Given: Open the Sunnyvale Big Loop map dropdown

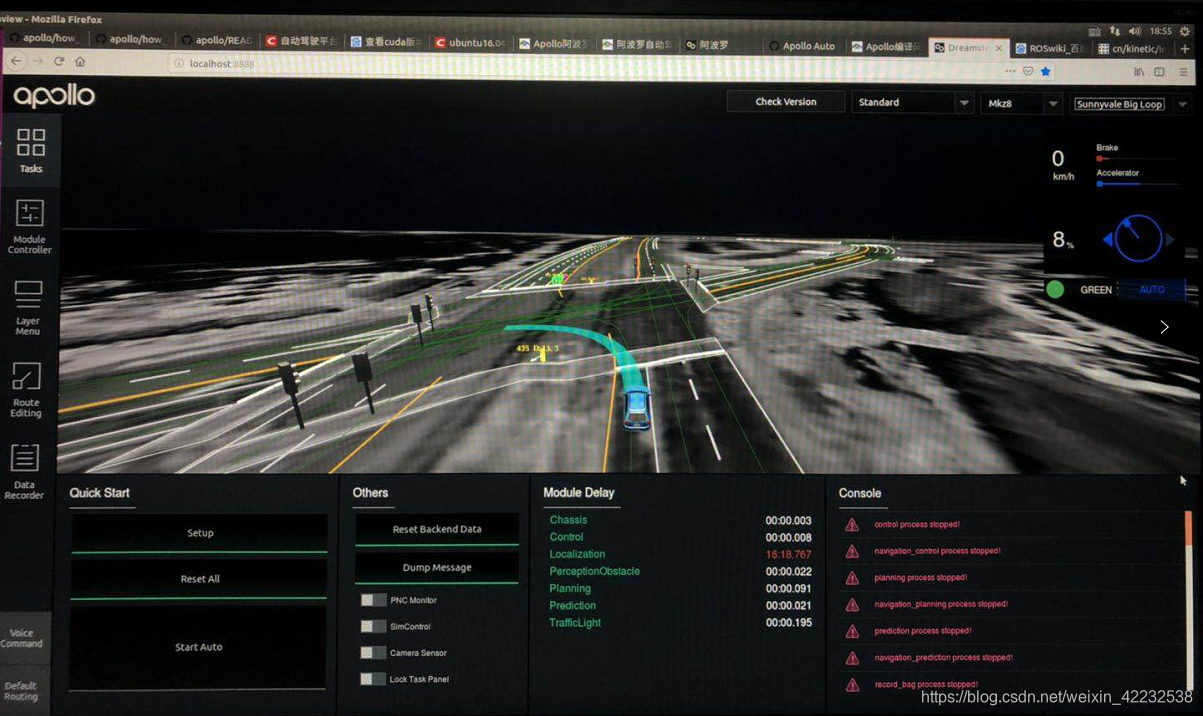Looking at the screenshot, I should (x=1131, y=104).
